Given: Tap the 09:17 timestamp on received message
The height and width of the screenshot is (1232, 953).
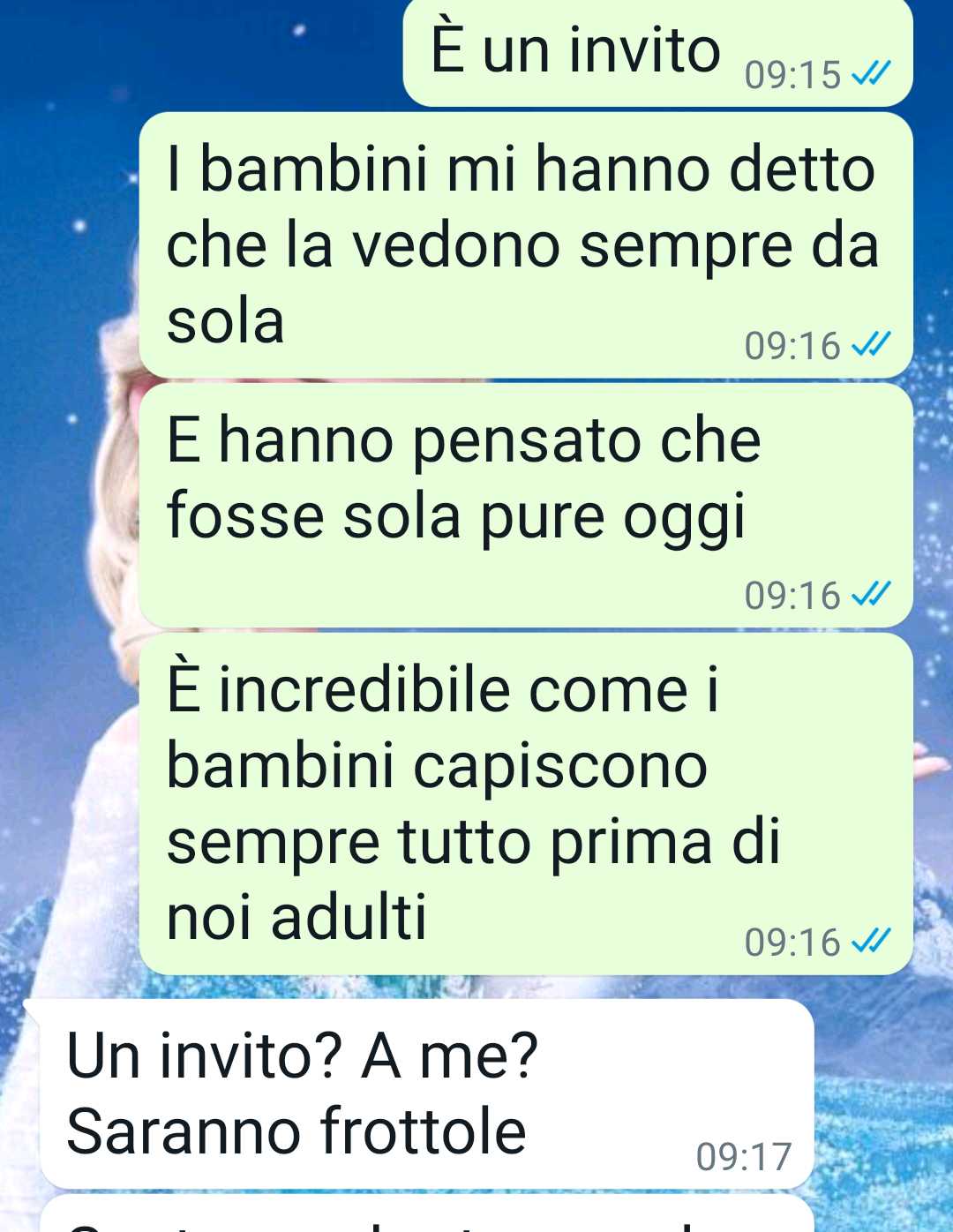Looking at the screenshot, I should 744,1157.
